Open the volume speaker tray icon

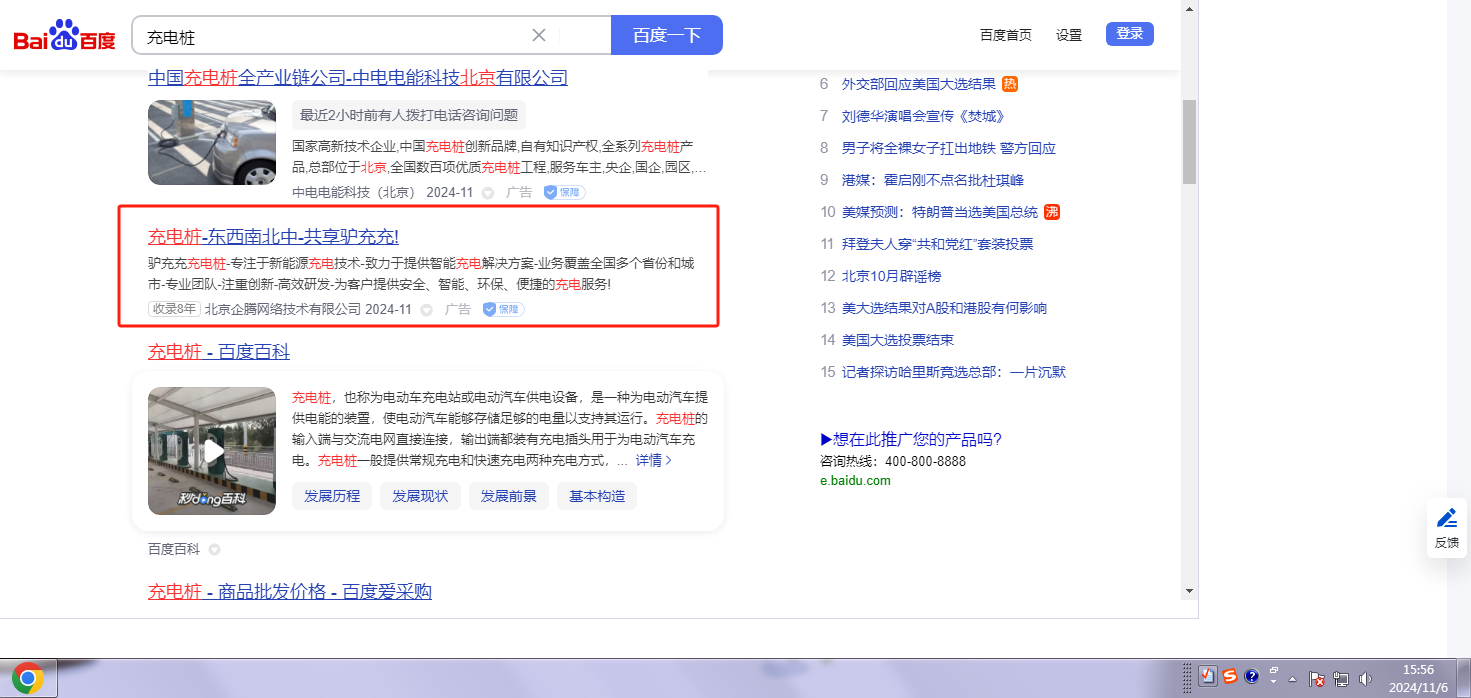1366,679
